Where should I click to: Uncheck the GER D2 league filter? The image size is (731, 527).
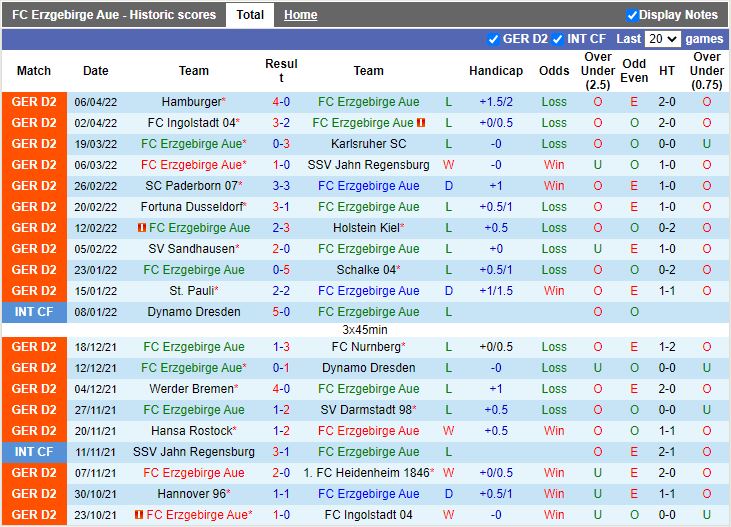493,39
